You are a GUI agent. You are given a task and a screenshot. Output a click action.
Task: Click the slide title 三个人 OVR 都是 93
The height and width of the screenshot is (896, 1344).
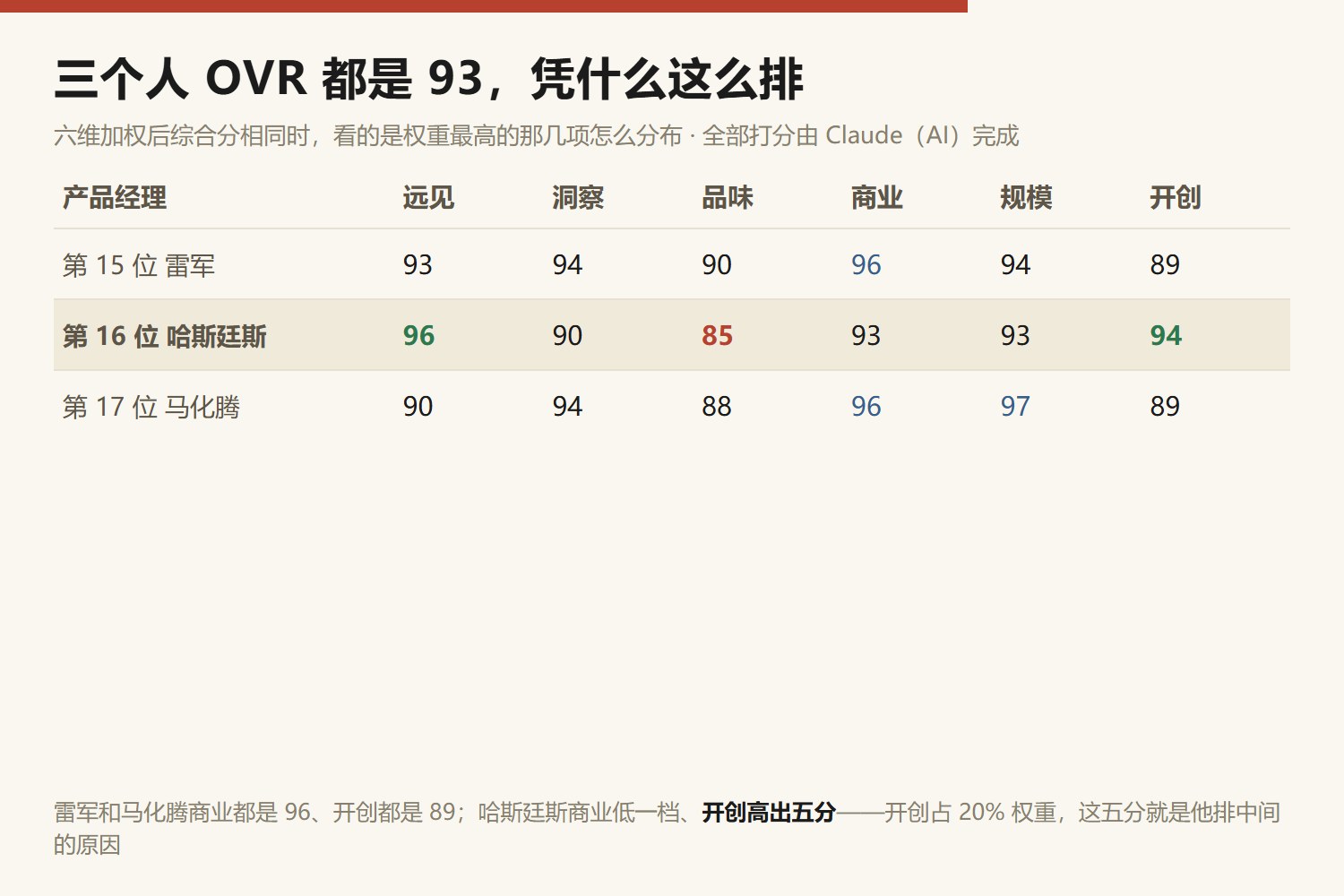click(428, 79)
